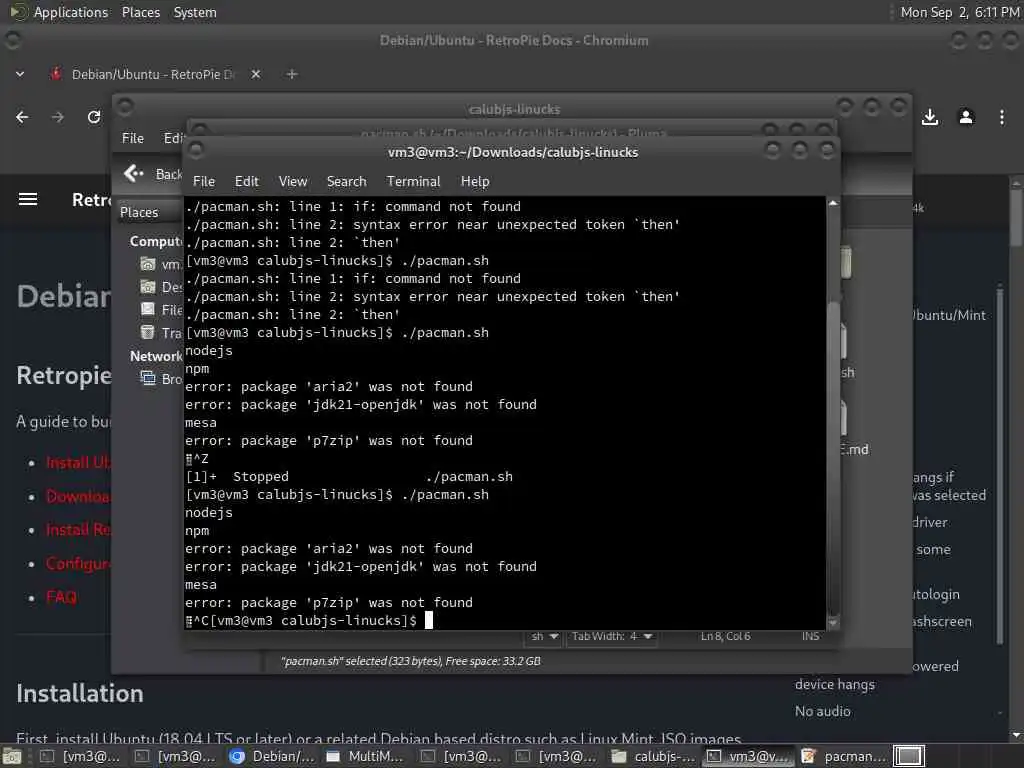Click the clock showing Mon Sep 2
The image size is (1024, 768).
(x=959, y=12)
